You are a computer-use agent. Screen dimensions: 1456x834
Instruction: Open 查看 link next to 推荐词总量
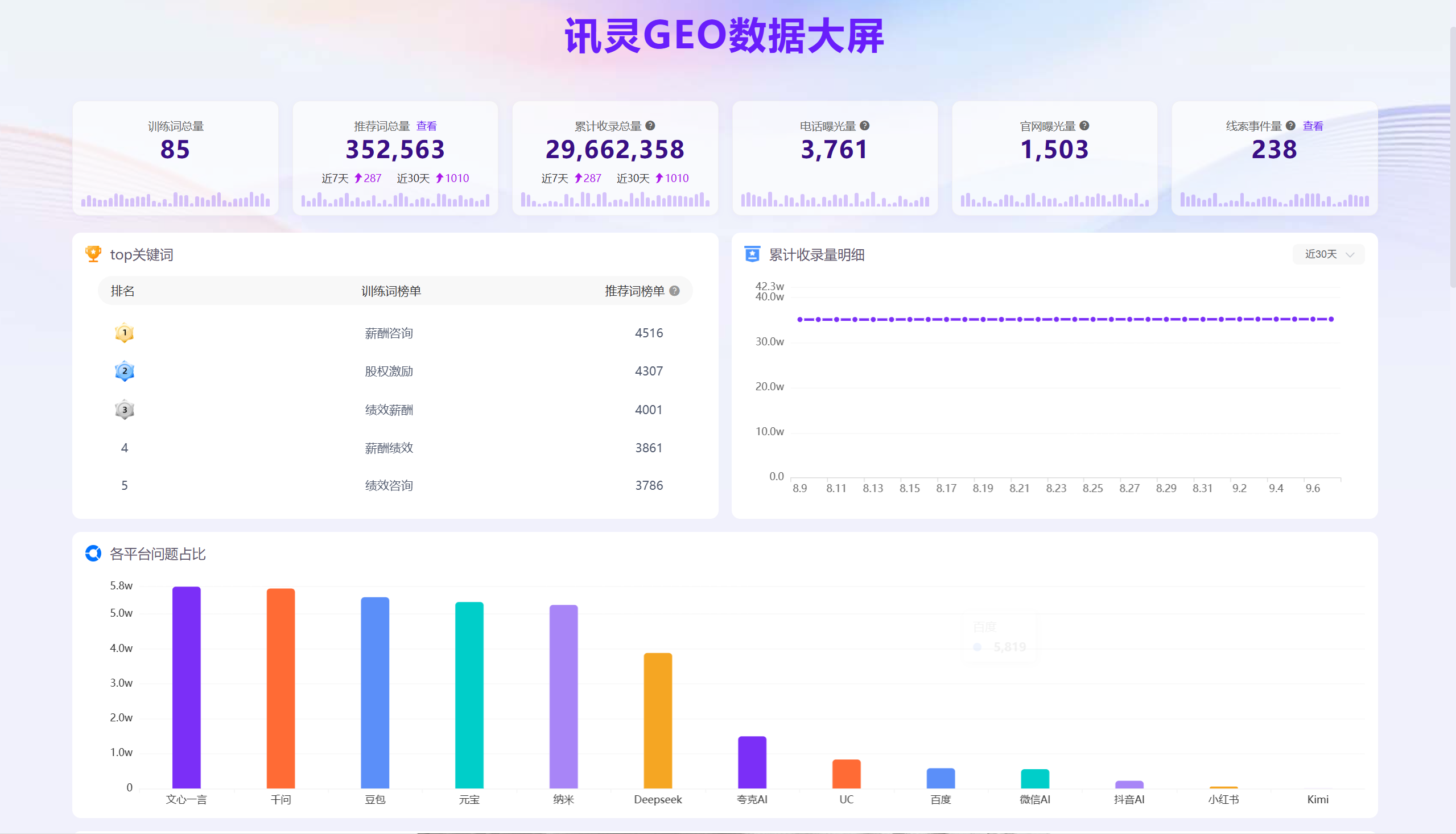426,126
